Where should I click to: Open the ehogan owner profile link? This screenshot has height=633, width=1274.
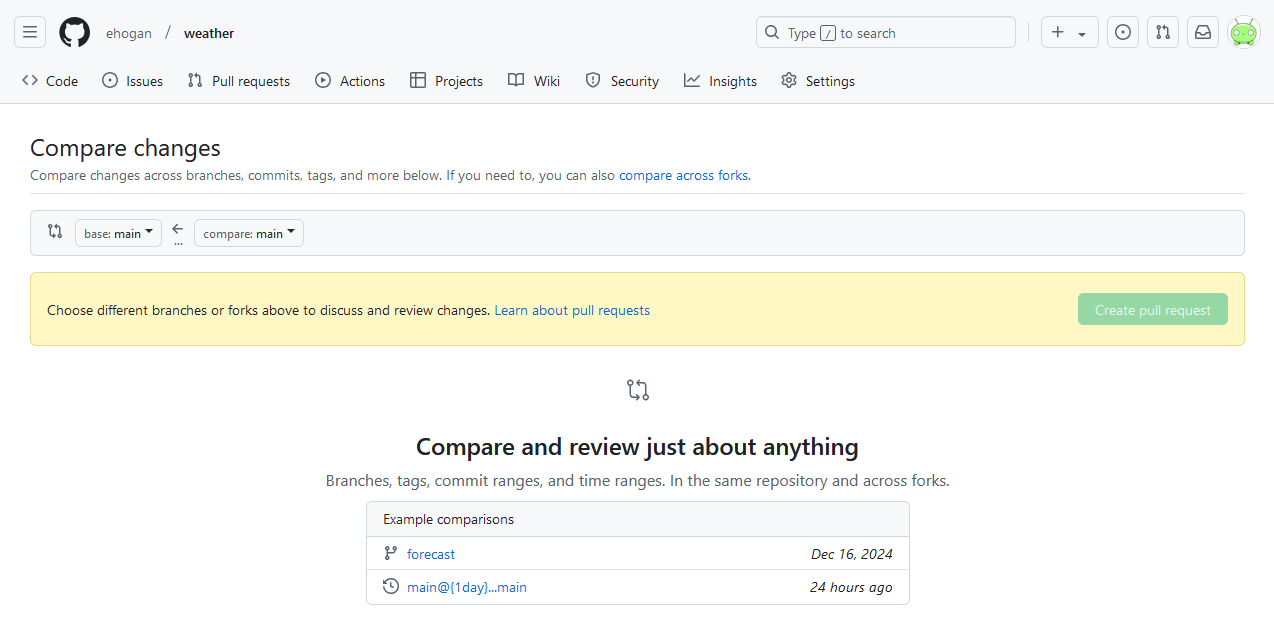click(129, 33)
